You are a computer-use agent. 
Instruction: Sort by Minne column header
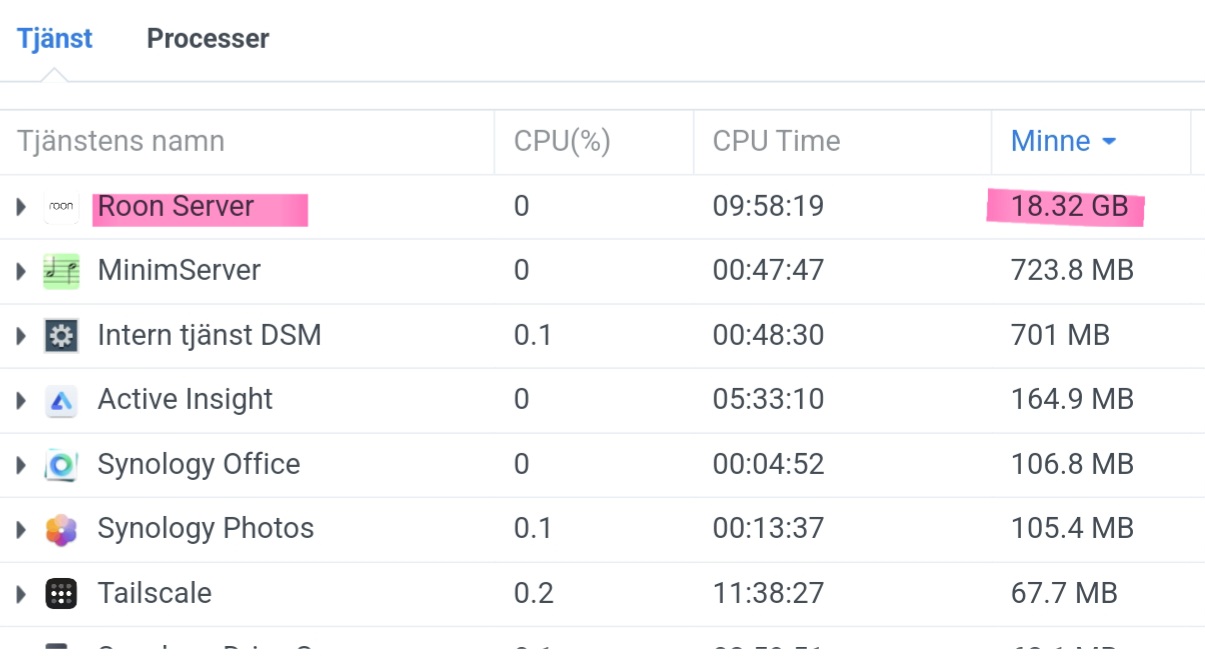[1090, 142]
